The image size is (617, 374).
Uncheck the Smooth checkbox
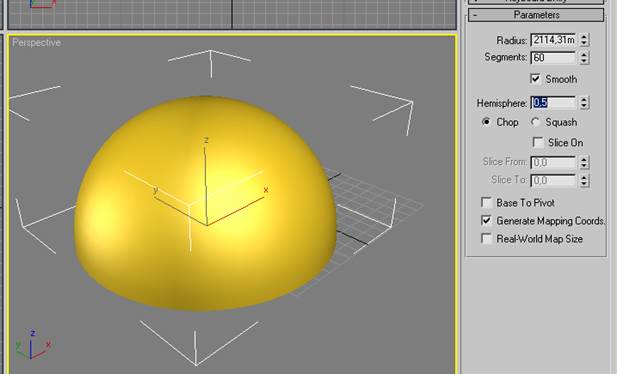pos(535,79)
